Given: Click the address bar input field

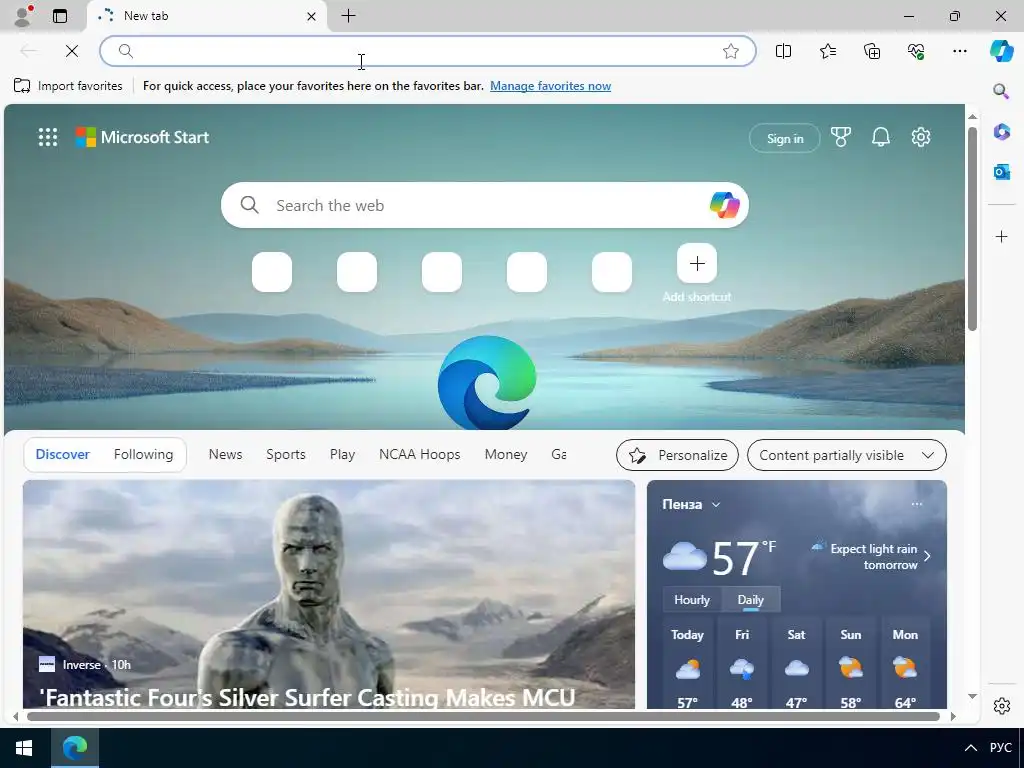Looking at the screenshot, I should pyautogui.click(x=428, y=51).
